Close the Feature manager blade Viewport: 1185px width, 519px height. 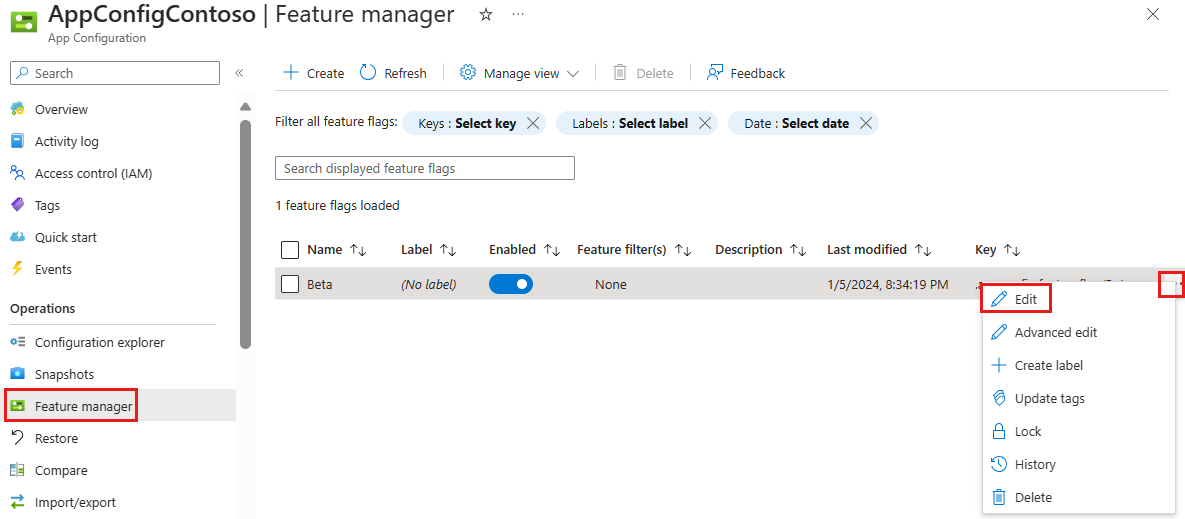tap(1153, 14)
